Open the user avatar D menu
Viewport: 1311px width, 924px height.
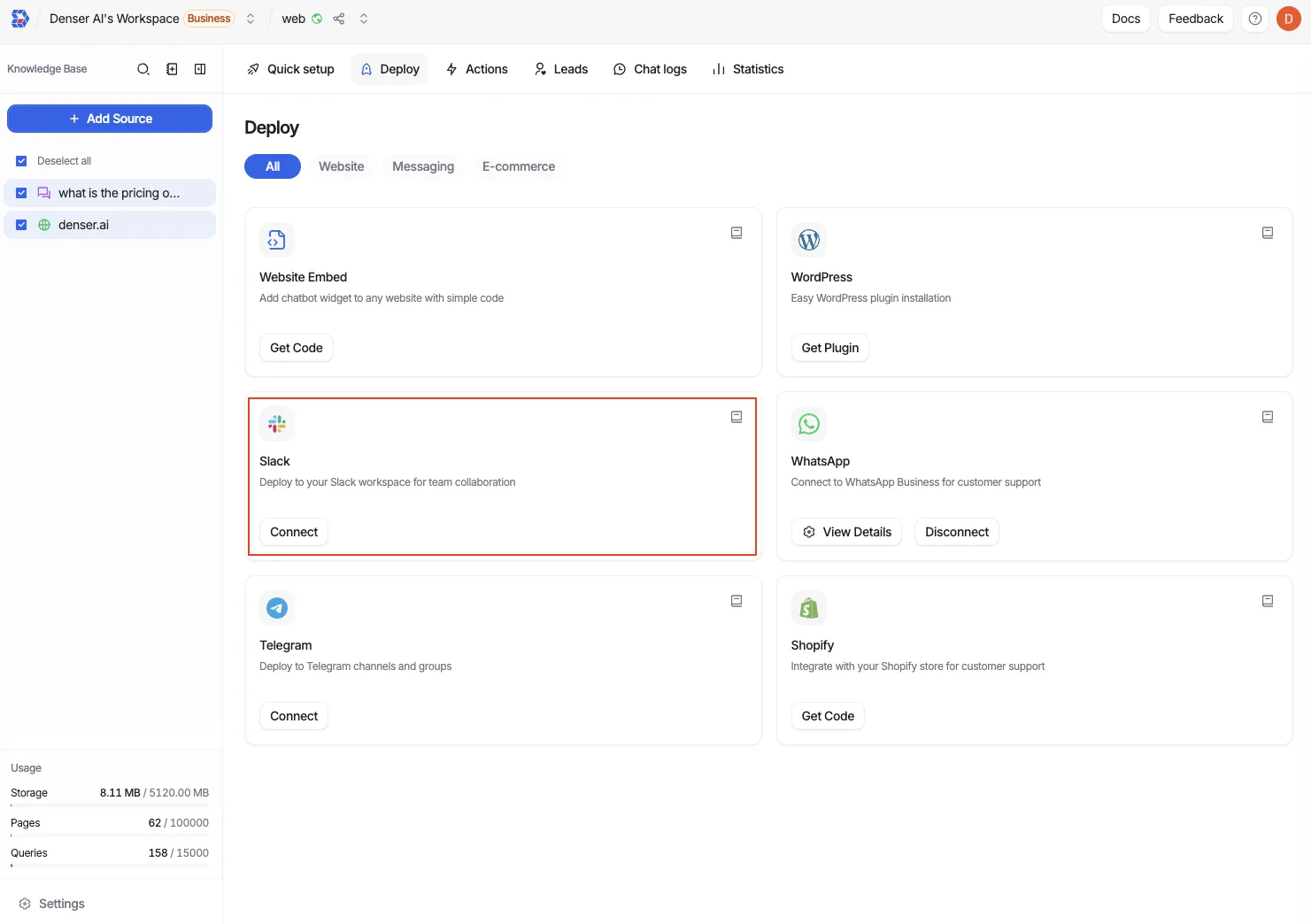coord(1289,19)
